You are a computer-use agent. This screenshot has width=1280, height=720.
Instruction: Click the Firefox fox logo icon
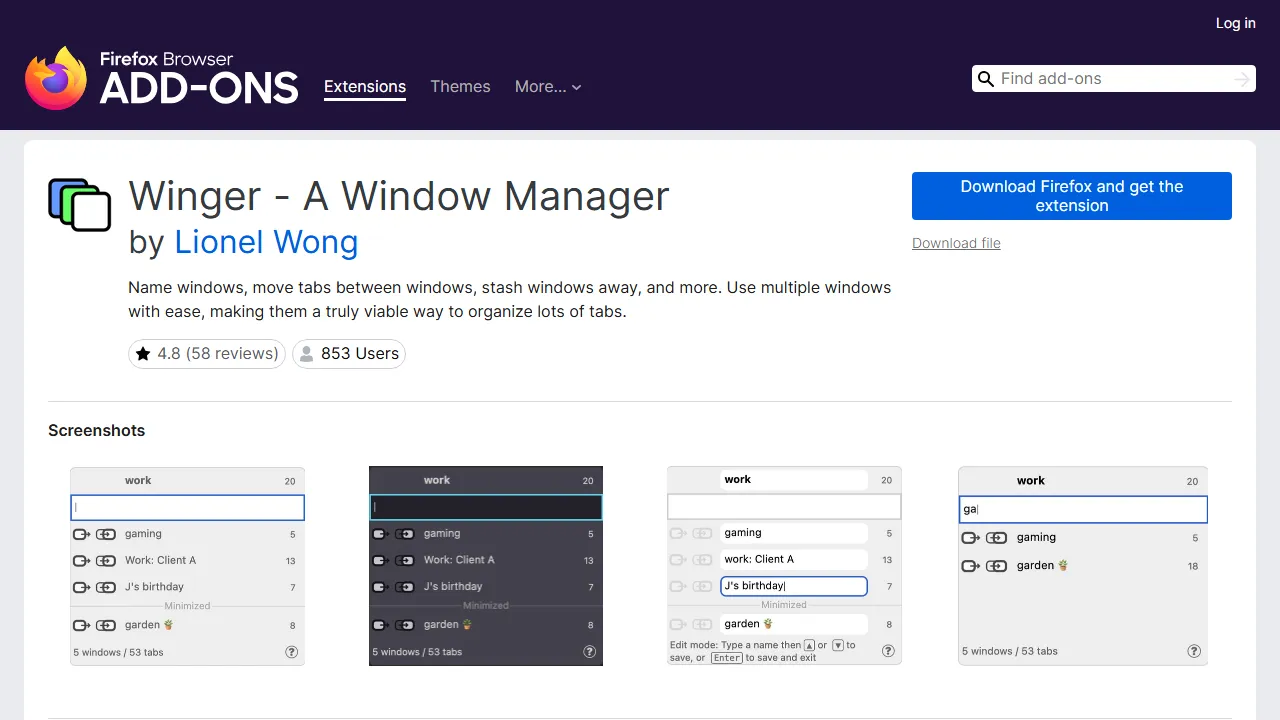point(56,77)
